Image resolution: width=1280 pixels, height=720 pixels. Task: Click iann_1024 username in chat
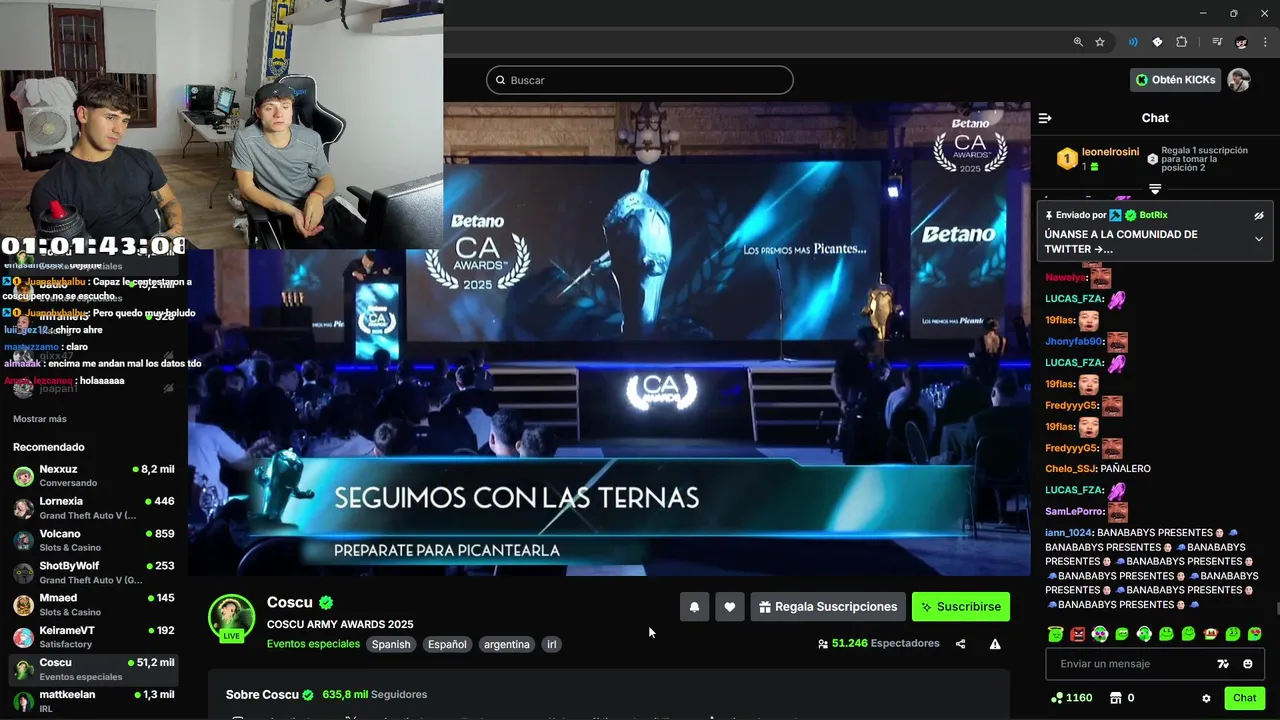(x=1069, y=533)
